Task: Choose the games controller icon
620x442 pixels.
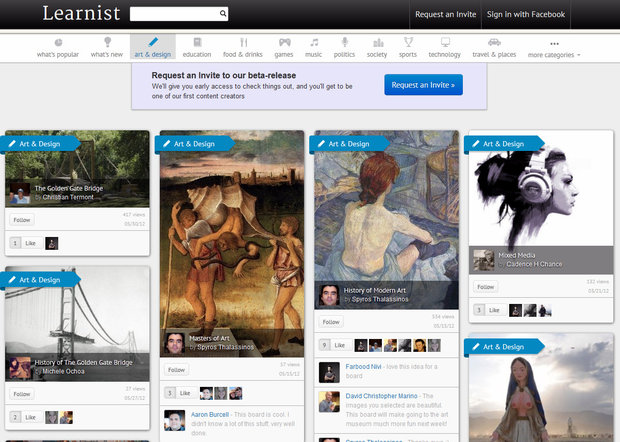Action: [x=284, y=42]
